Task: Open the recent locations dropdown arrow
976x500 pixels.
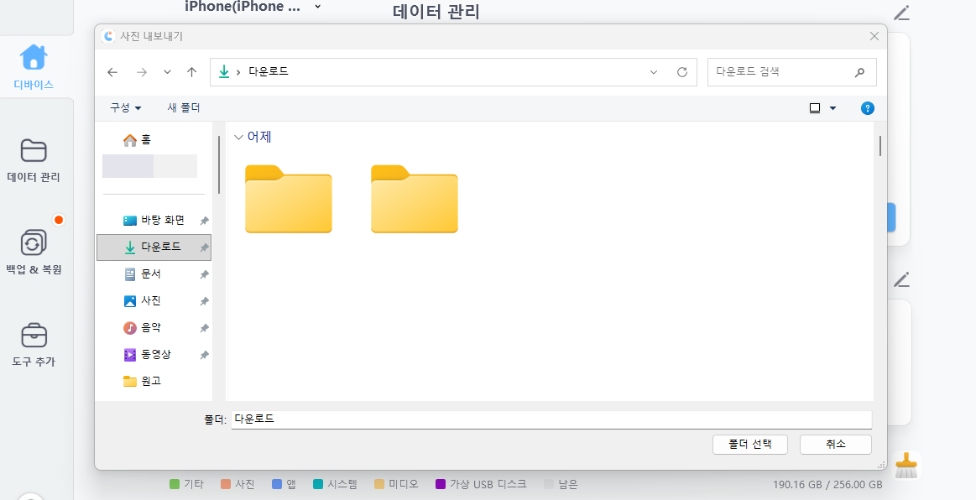Action: (x=167, y=72)
